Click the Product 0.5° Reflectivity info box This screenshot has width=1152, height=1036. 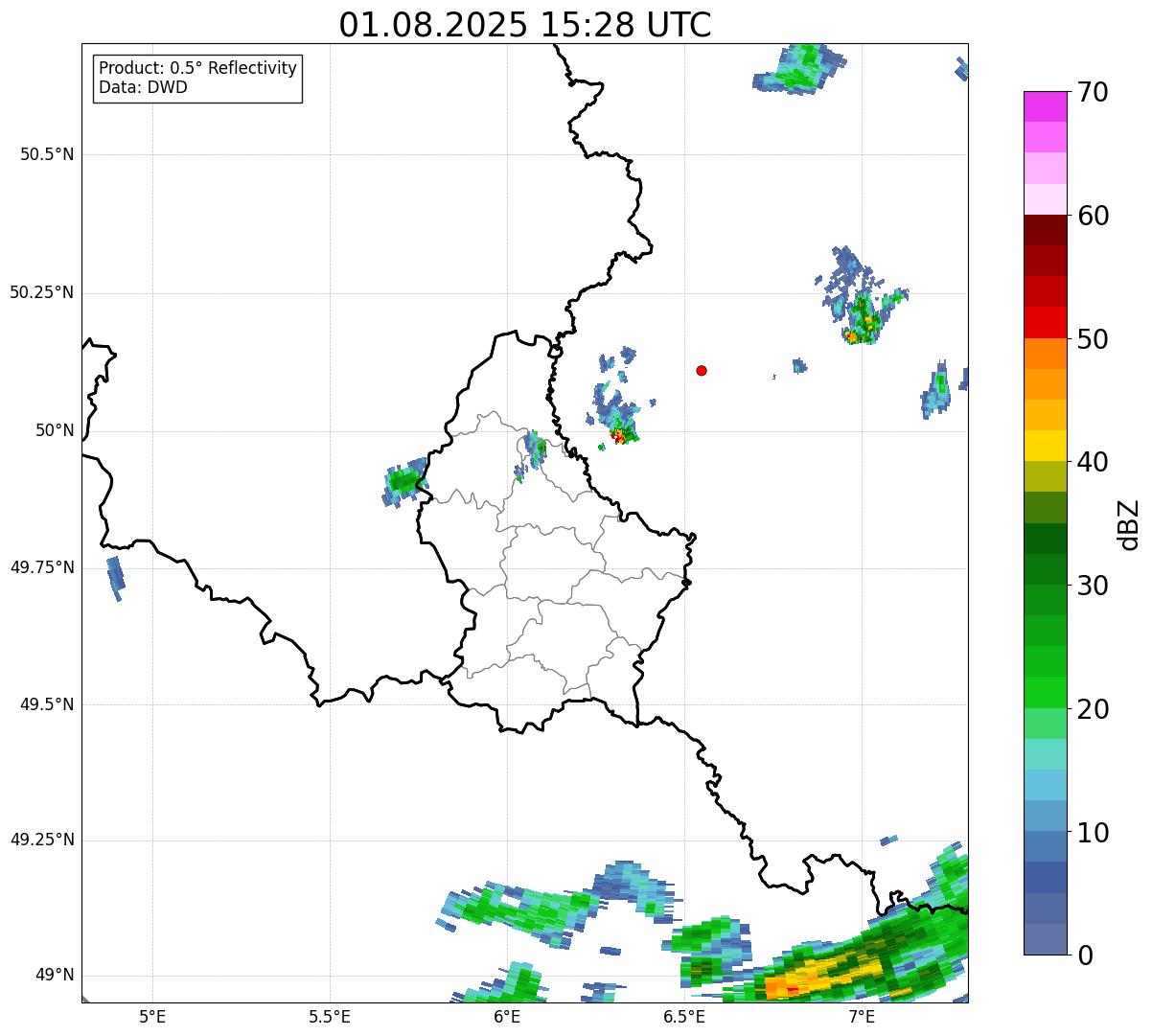[x=197, y=79]
